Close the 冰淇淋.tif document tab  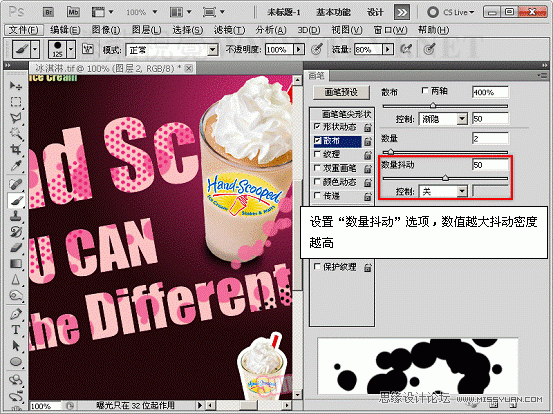click(189, 68)
